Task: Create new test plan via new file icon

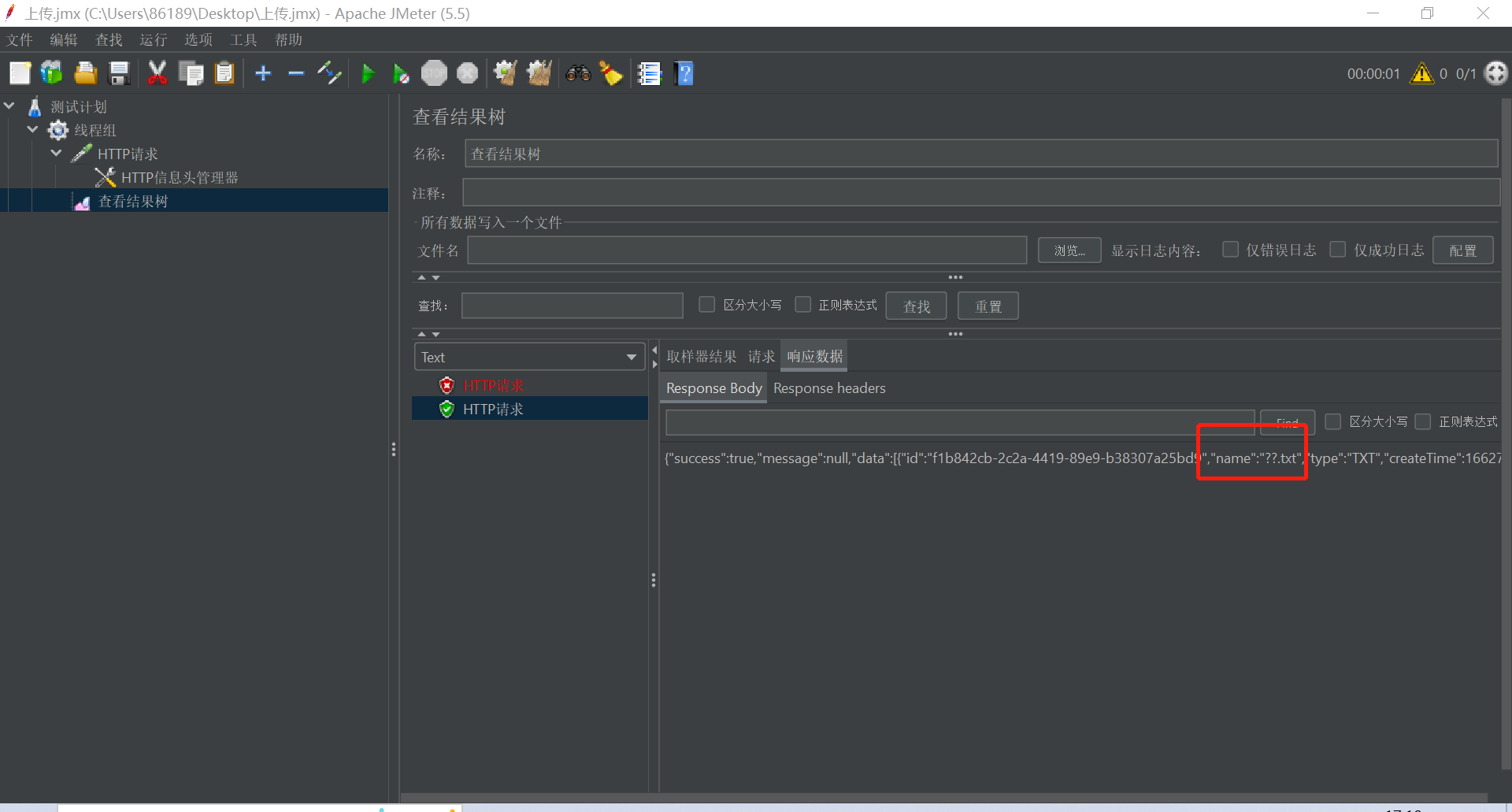Action: pos(20,73)
